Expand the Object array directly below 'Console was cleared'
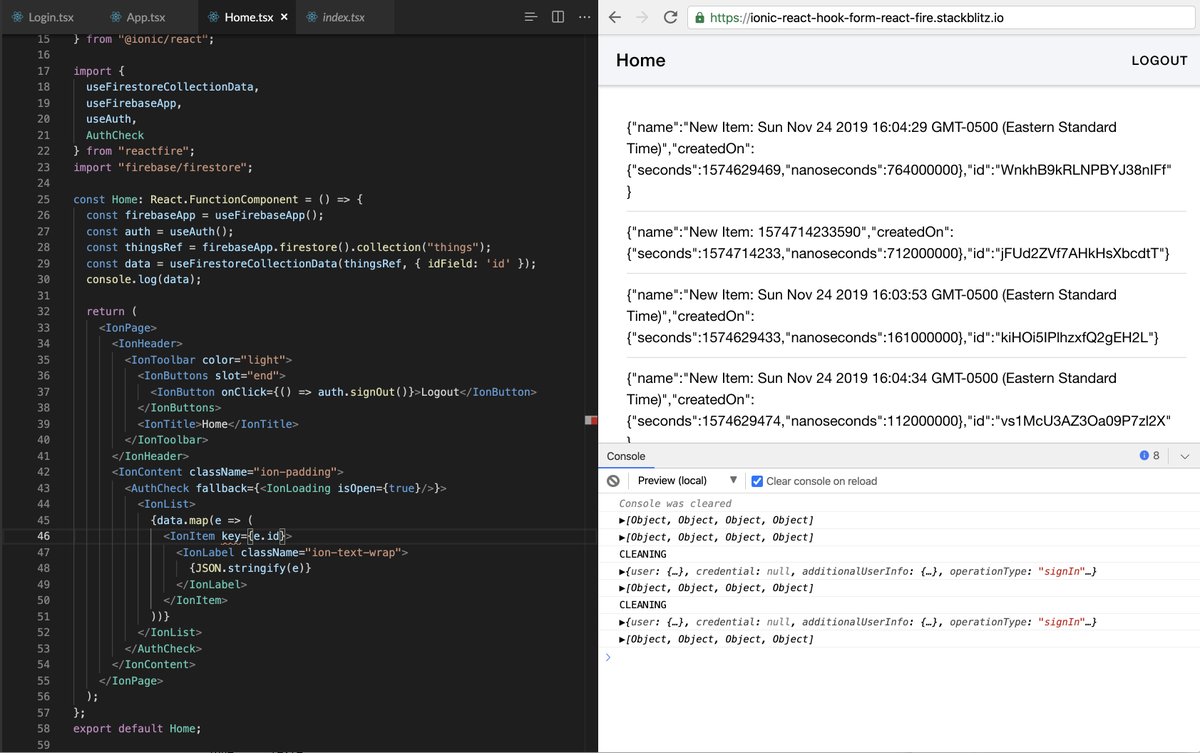 716,520
